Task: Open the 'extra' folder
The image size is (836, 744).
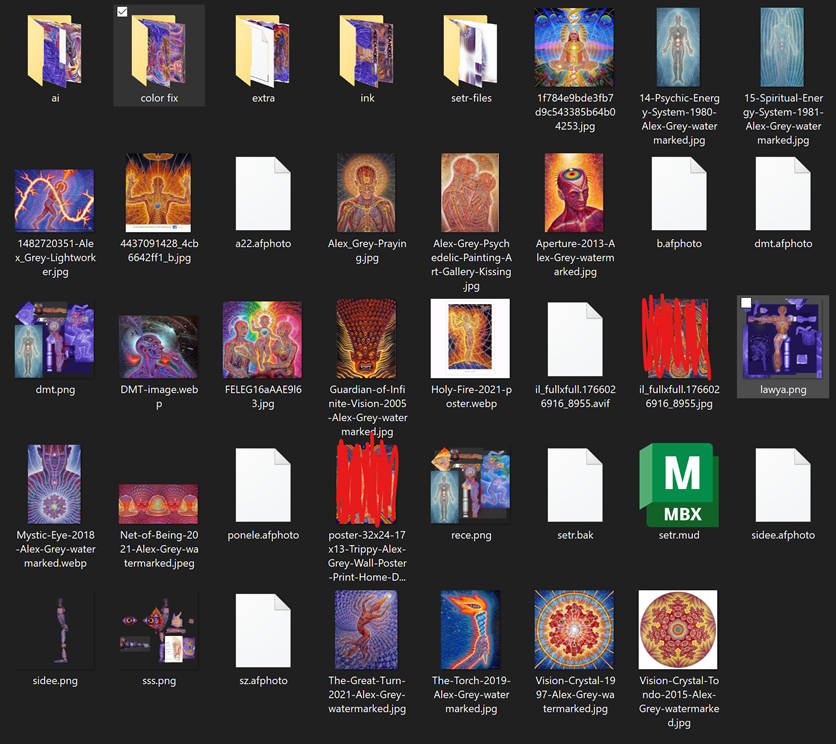Action: coord(263,51)
